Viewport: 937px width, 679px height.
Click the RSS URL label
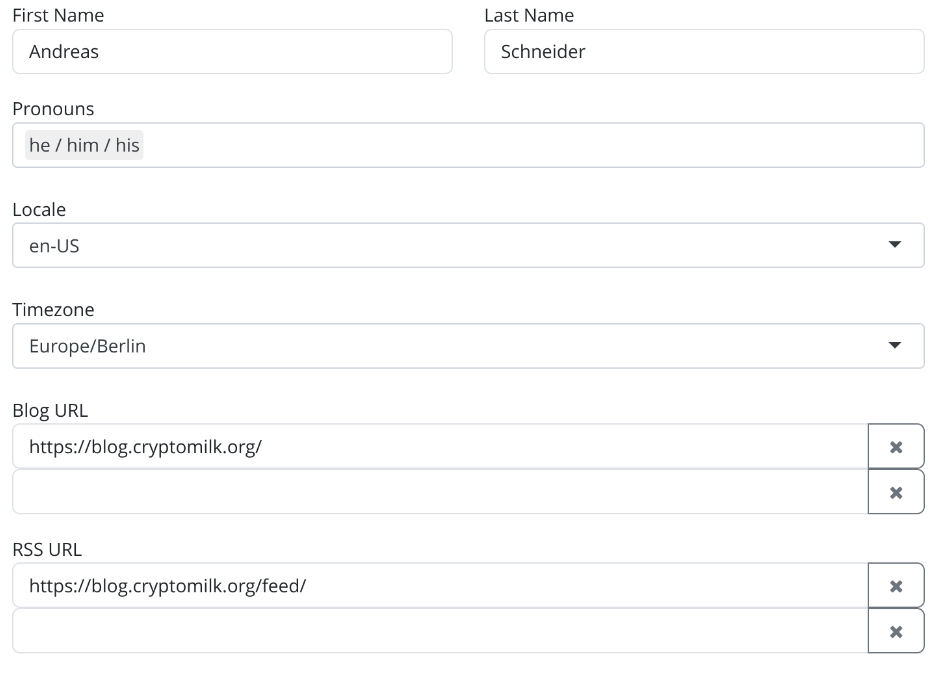47,549
